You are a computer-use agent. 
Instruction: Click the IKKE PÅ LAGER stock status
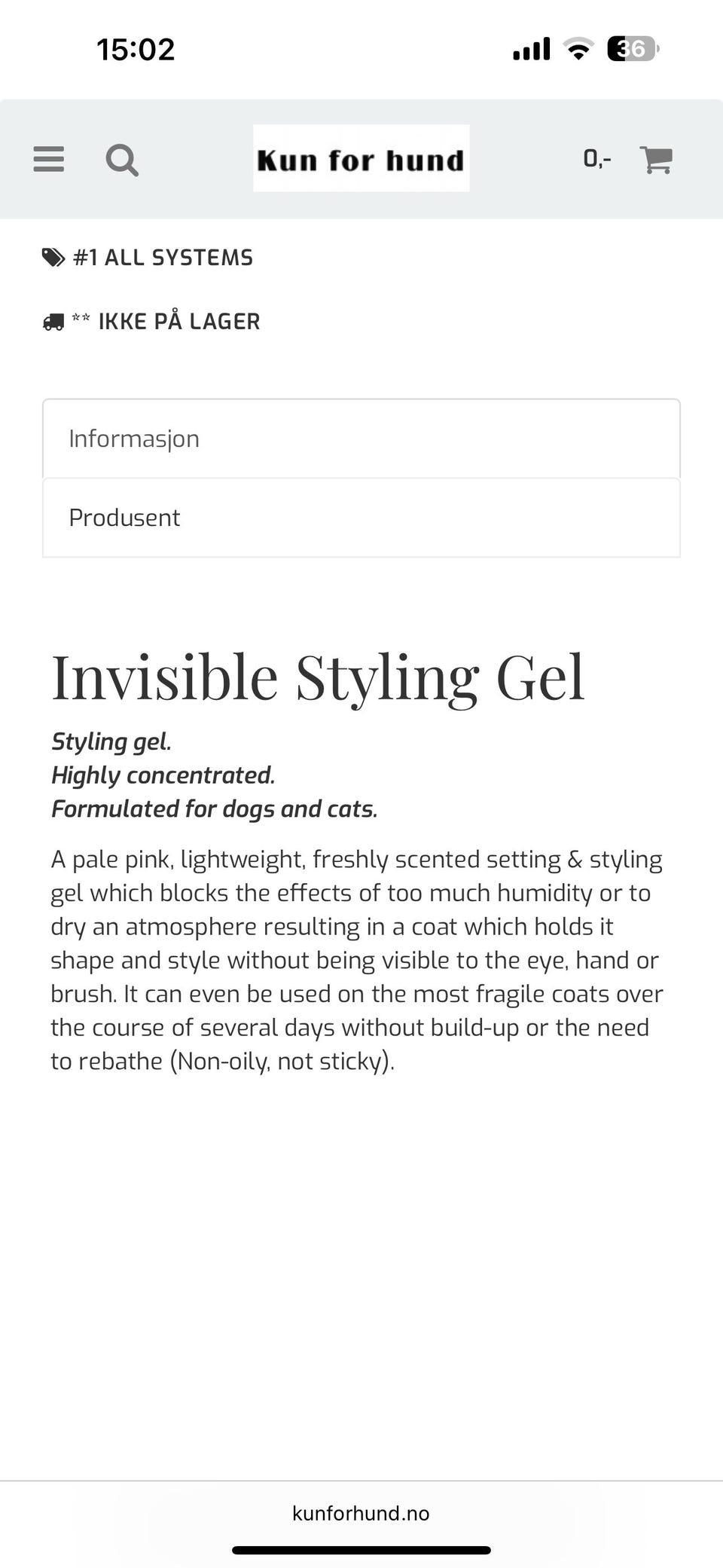click(x=178, y=322)
